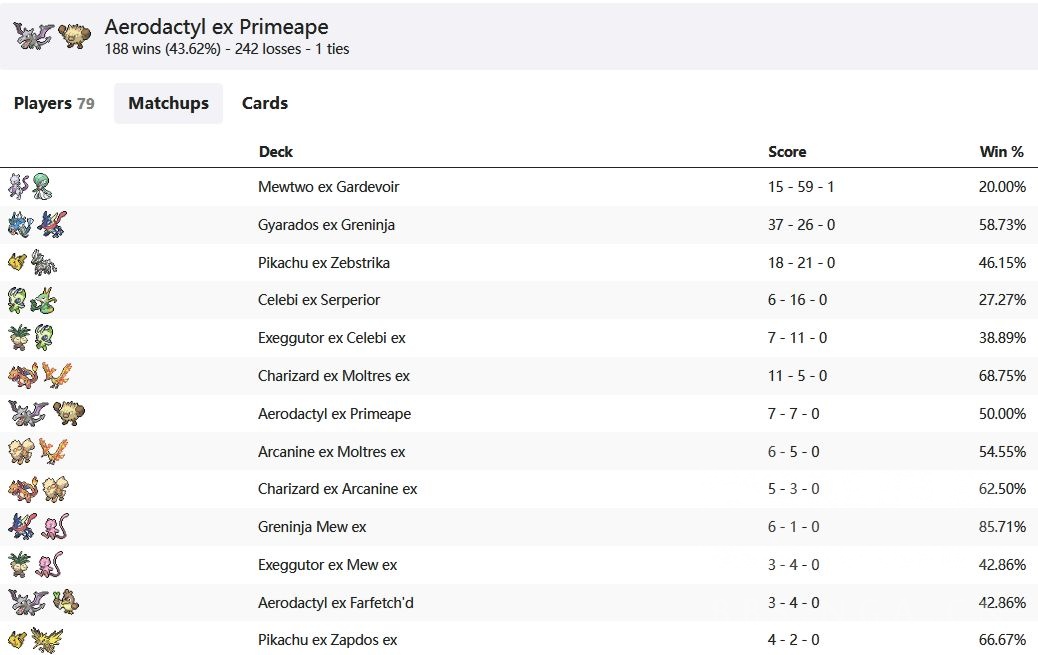
Task: Click the Charizard and Moltres deck icons
Action: tap(40, 376)
